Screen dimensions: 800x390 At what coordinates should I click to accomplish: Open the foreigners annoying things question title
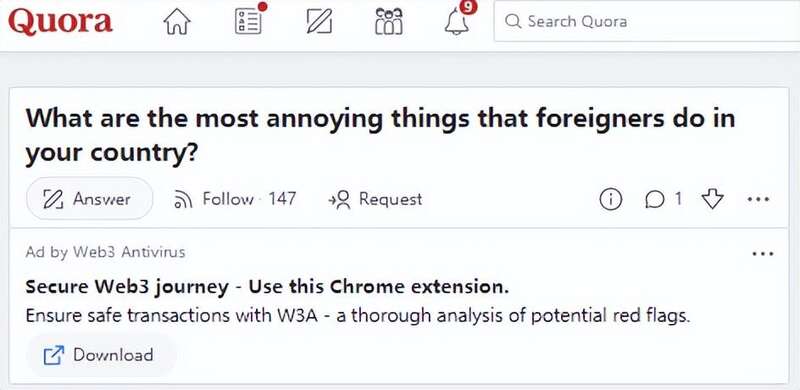tap(380, 135)
